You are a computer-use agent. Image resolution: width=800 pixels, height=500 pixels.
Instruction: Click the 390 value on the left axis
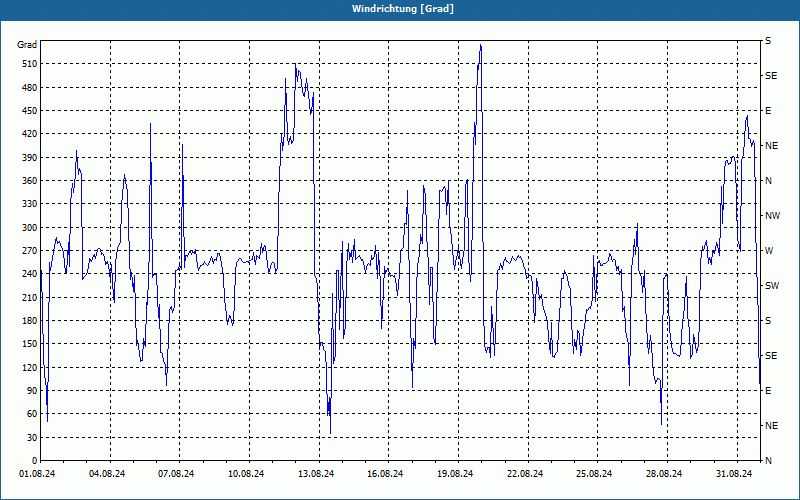(x=31, y=157)
